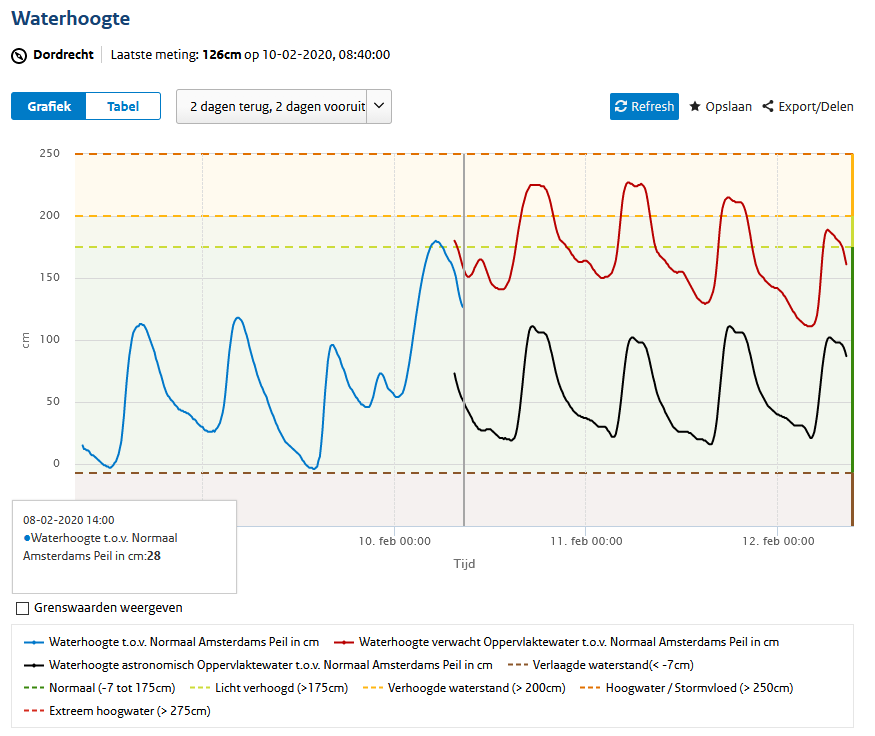Switch to the Grafiek tab
The height and width of the screenshot is (736, 875).
(49, 106)
